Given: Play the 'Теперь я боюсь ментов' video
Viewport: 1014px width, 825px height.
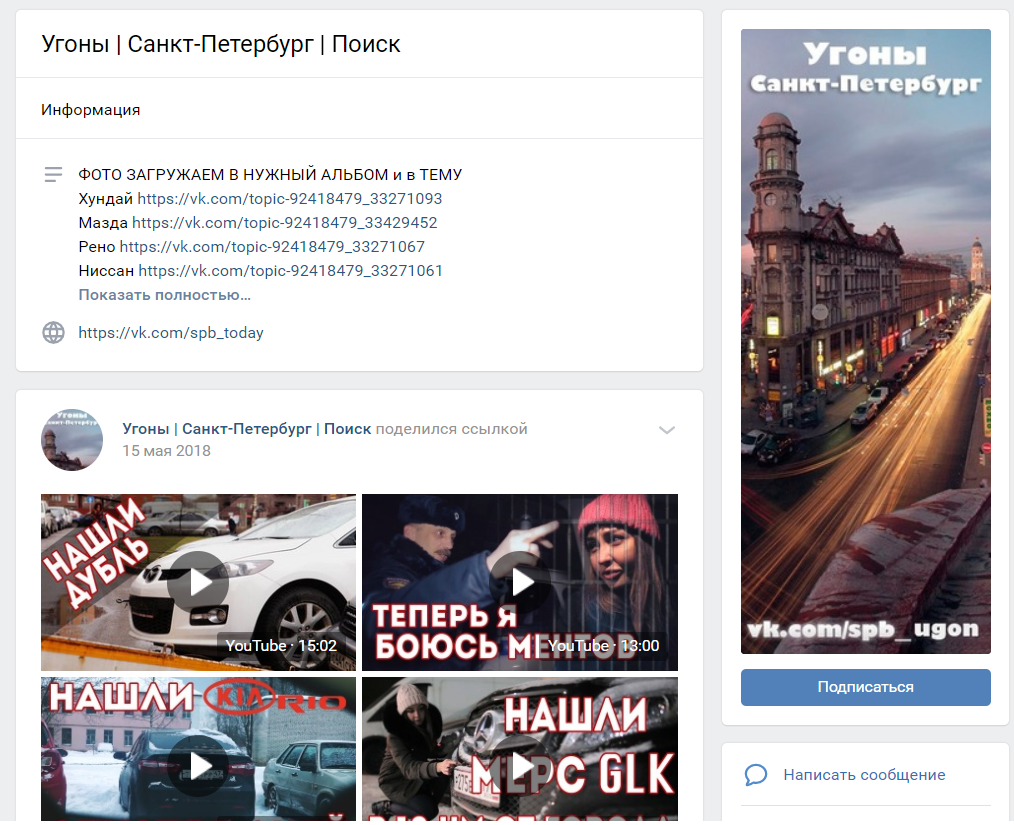Looking at the screenshot, I should pos(520,582).
